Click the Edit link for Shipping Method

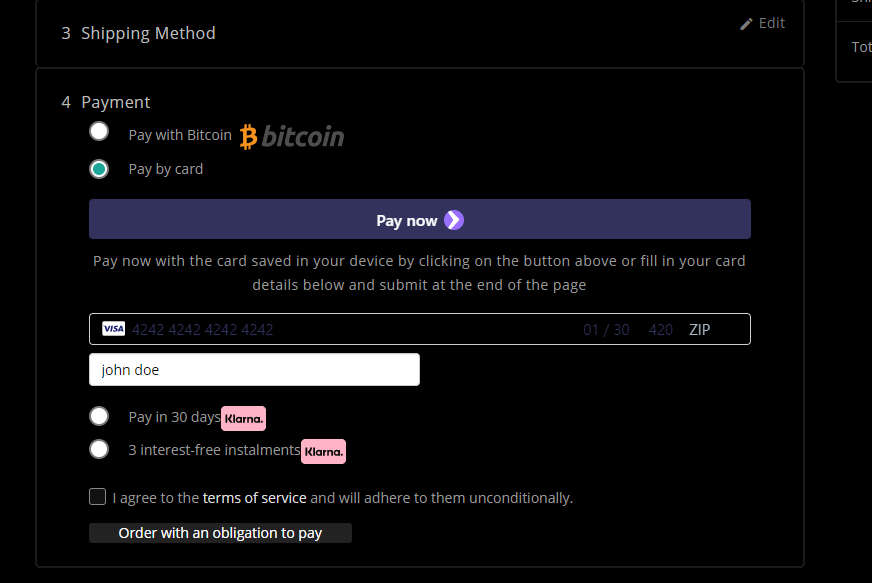pos(771,23)
